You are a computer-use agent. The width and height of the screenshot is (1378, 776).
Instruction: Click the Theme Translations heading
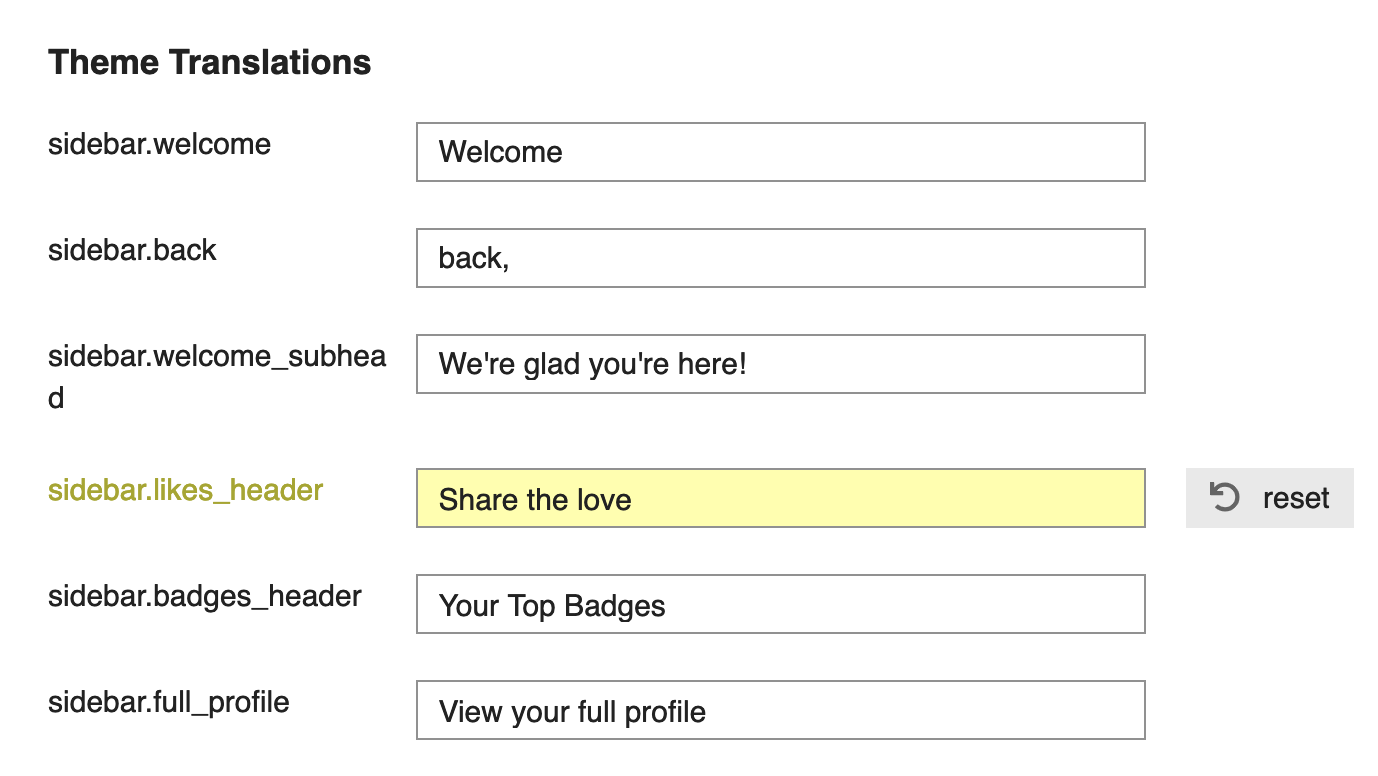point(210,62)
